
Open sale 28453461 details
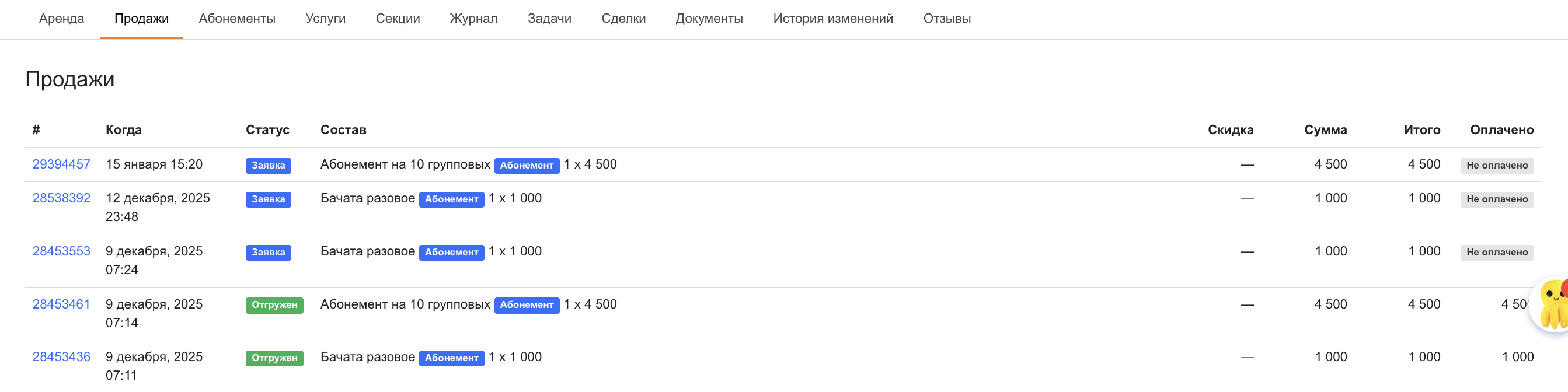click(61, 304)
